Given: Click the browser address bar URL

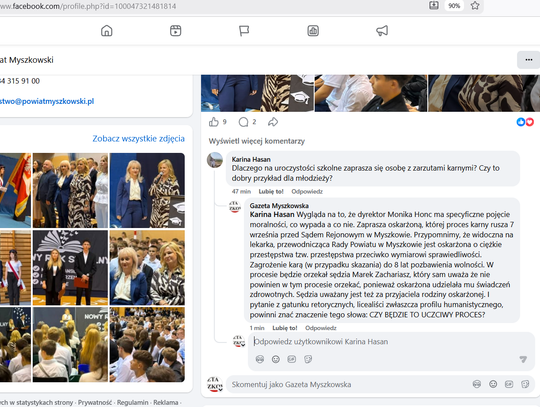Looking at the screenshot, I should 89,6.
